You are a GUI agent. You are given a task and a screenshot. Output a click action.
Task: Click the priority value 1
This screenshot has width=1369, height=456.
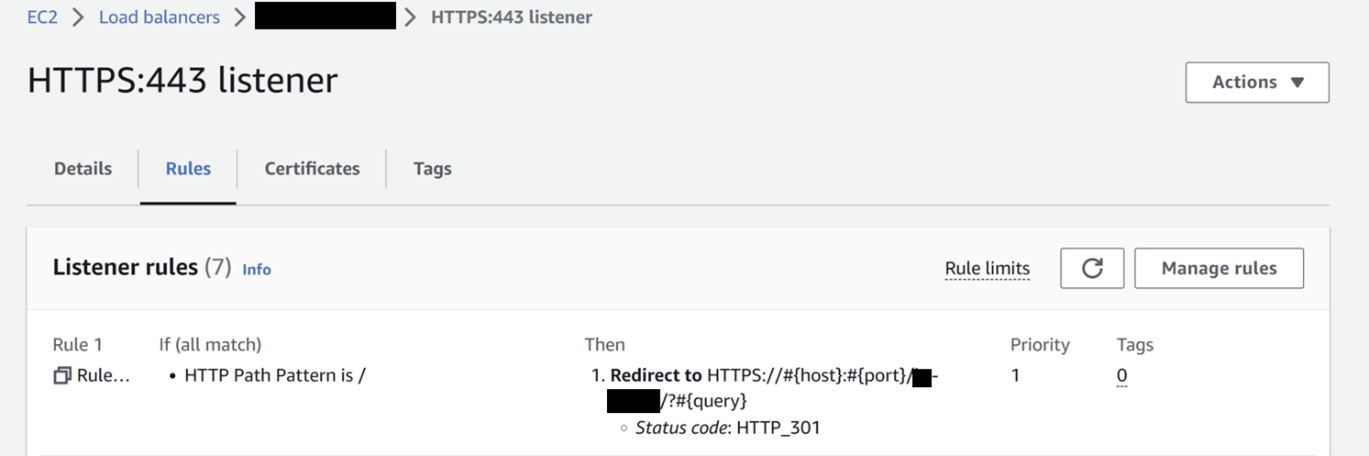(x=1015, y=376)
